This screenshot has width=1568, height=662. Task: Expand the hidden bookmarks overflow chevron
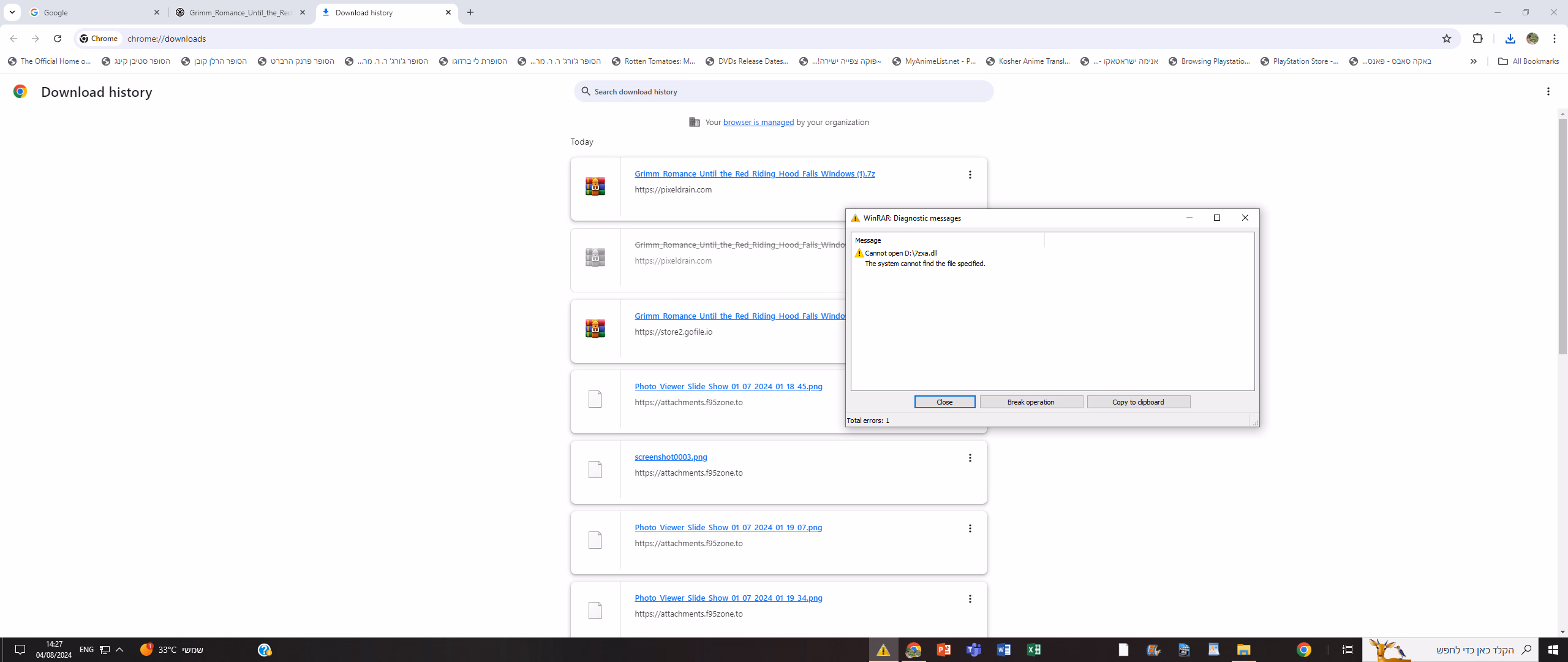pos(1474,61)
